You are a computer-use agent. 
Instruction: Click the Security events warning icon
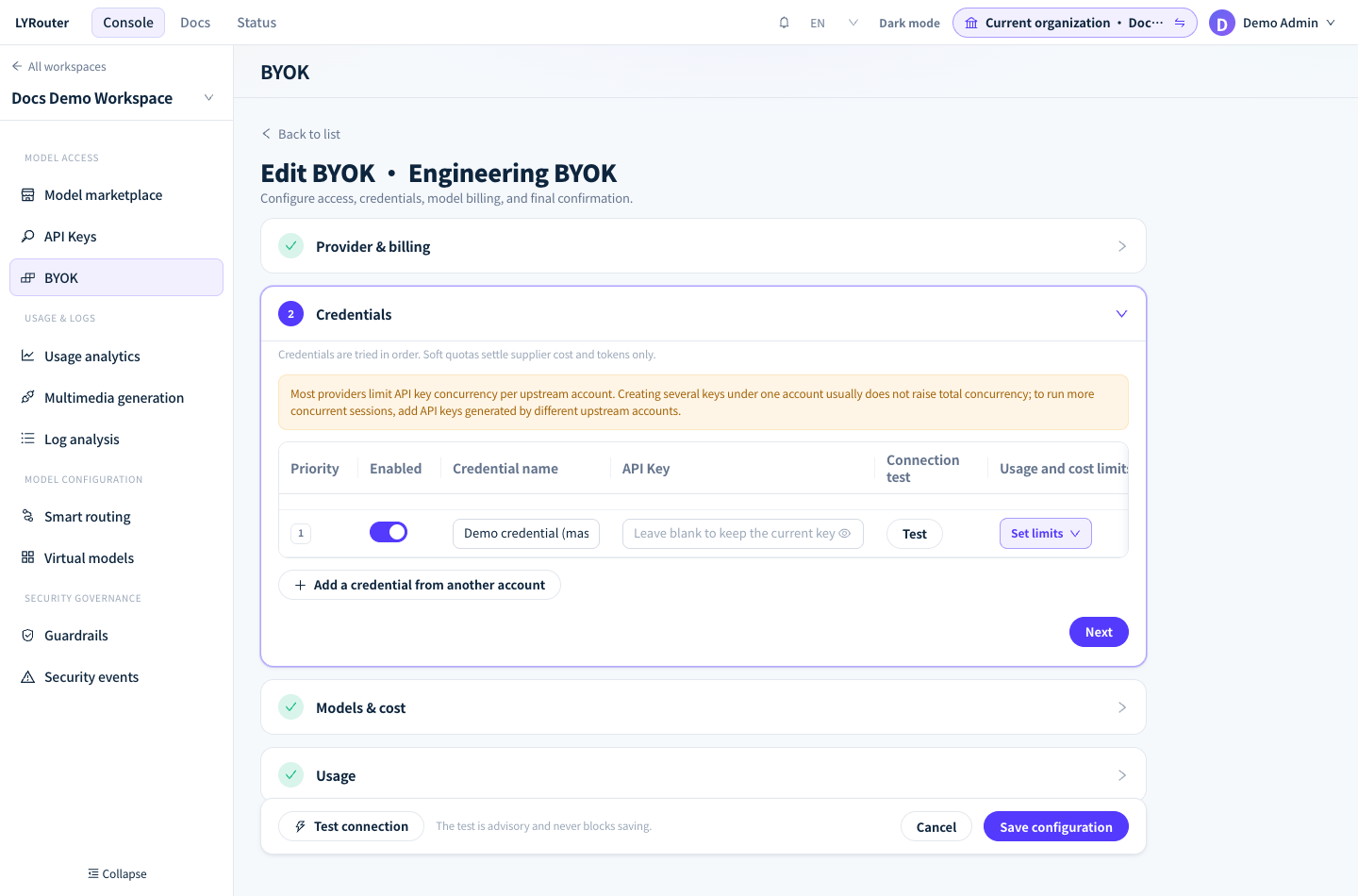click(28, 677)
